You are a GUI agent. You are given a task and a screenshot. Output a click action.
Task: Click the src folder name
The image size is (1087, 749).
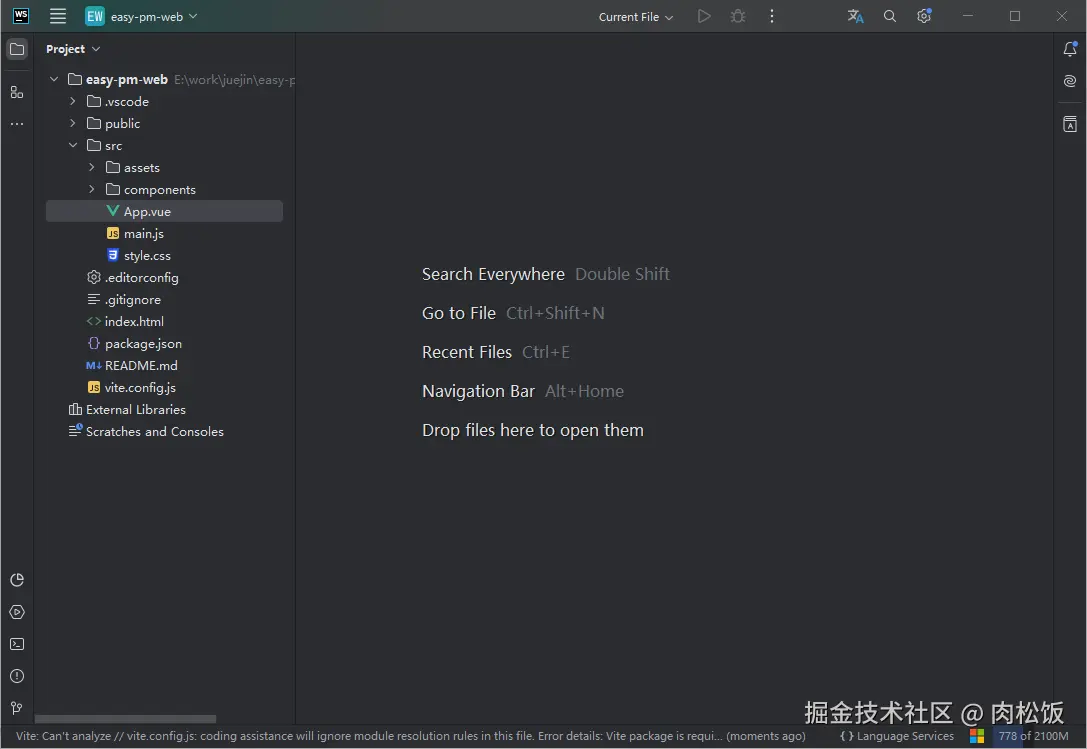[x=114, y=146]
